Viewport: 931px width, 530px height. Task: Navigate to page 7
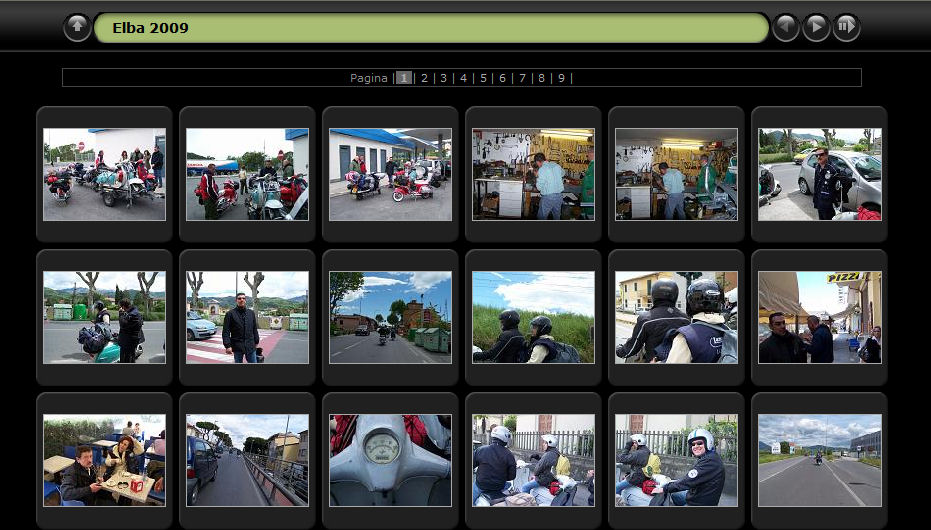click(x=522, y=78)
